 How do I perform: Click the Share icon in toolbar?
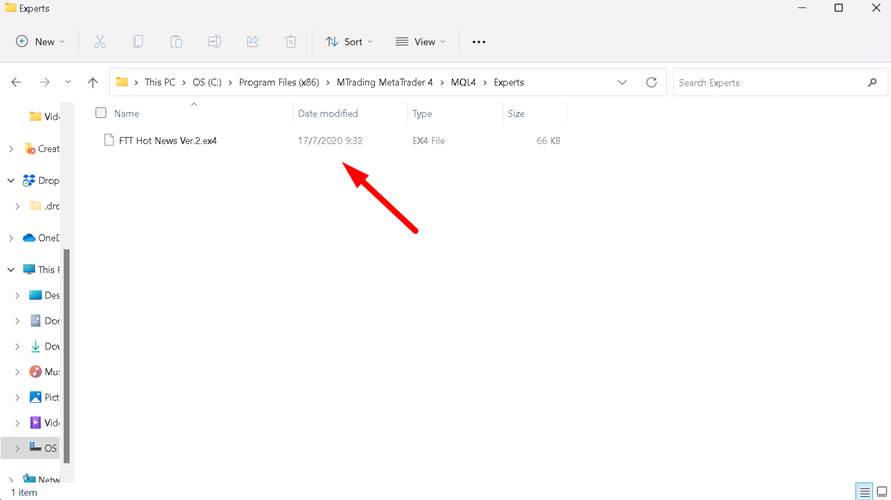point(252,42)
